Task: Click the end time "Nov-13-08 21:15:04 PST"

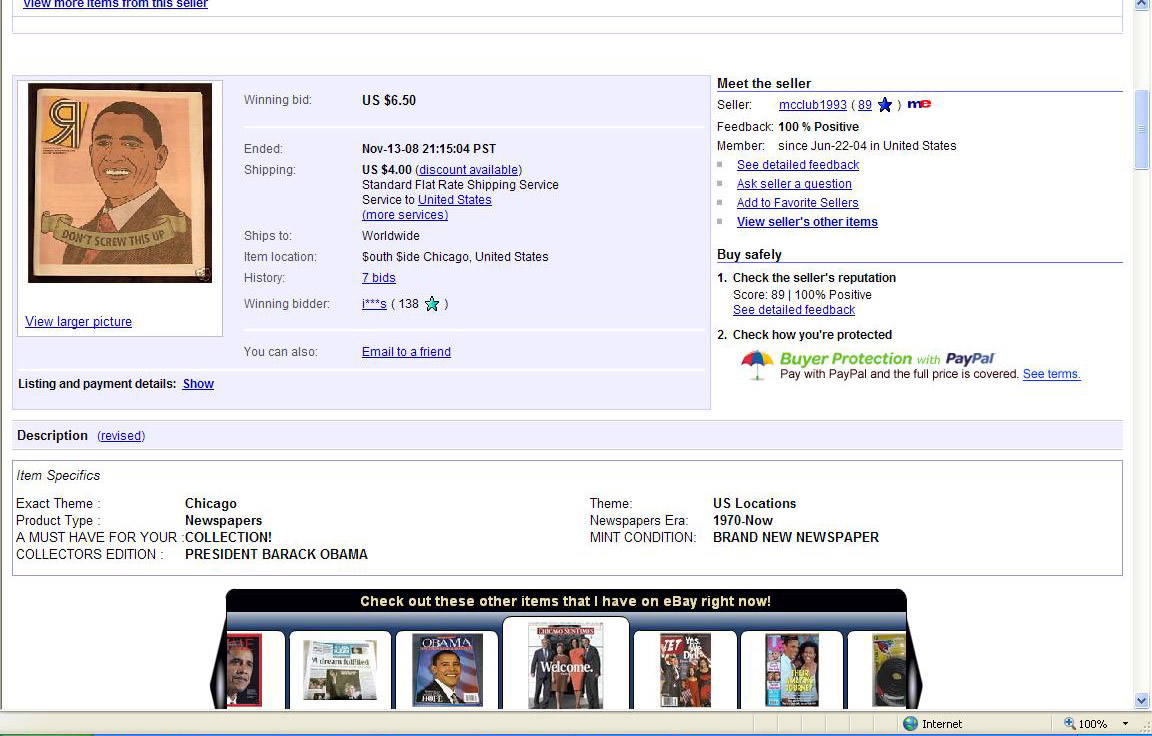Action: tap(429, 149)
